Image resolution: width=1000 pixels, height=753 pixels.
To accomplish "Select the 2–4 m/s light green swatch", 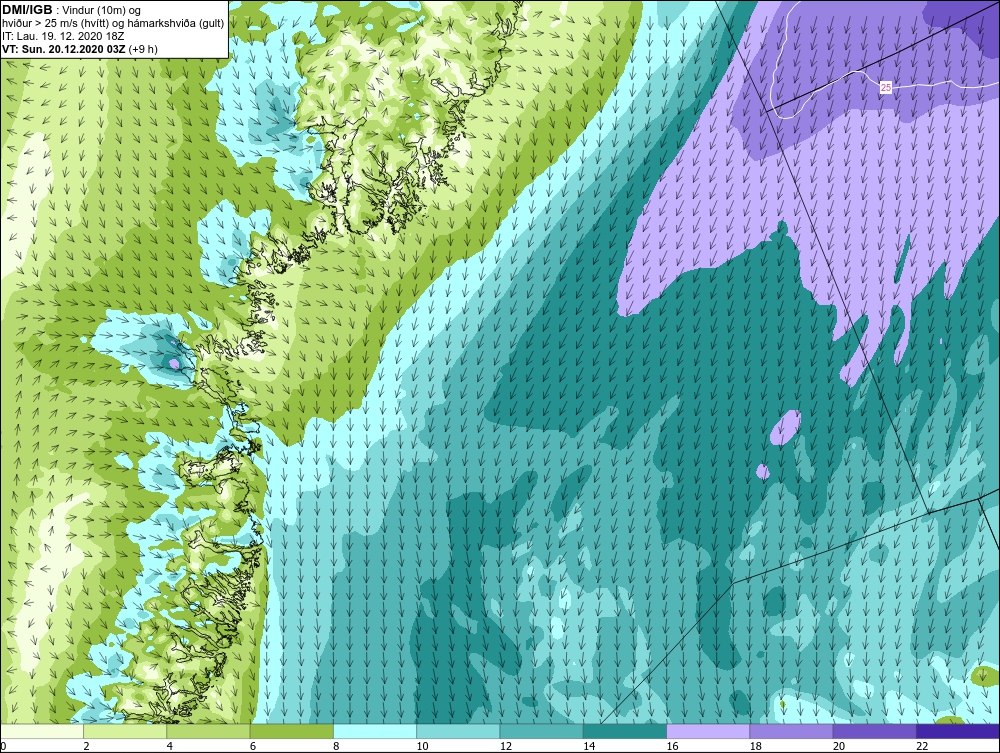I will point(125,731).
